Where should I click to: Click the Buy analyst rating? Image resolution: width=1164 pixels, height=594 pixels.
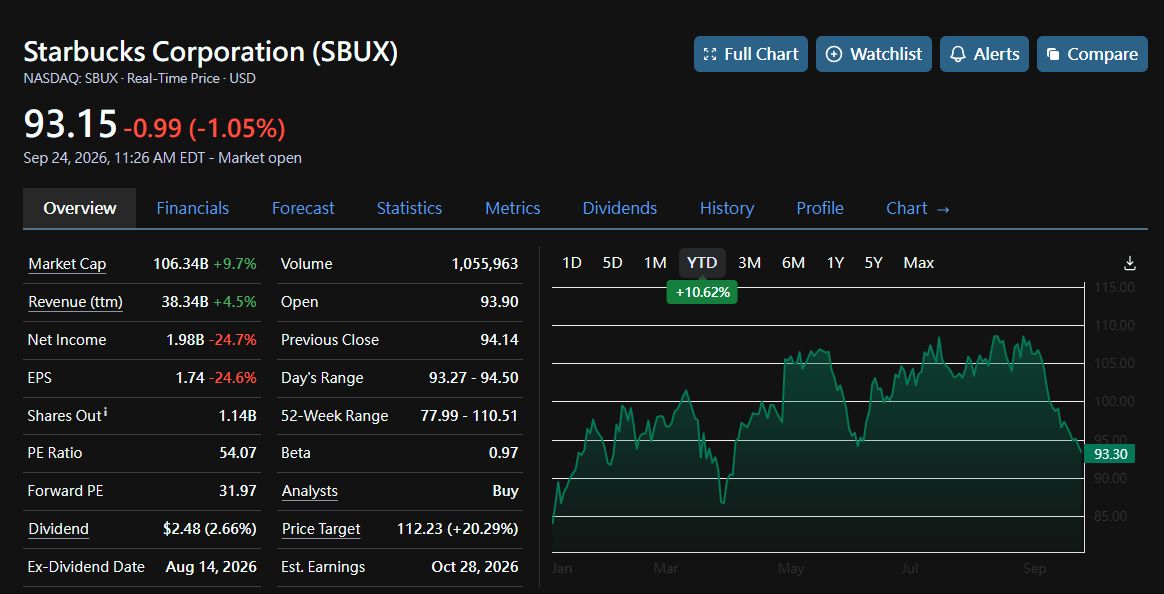506,491
